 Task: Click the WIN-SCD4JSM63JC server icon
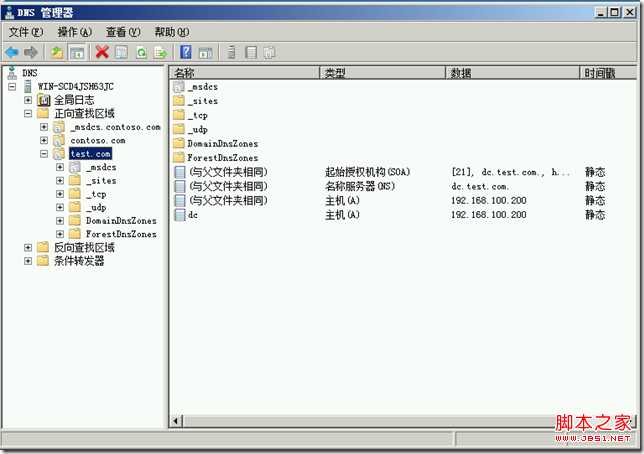(28, 86)
